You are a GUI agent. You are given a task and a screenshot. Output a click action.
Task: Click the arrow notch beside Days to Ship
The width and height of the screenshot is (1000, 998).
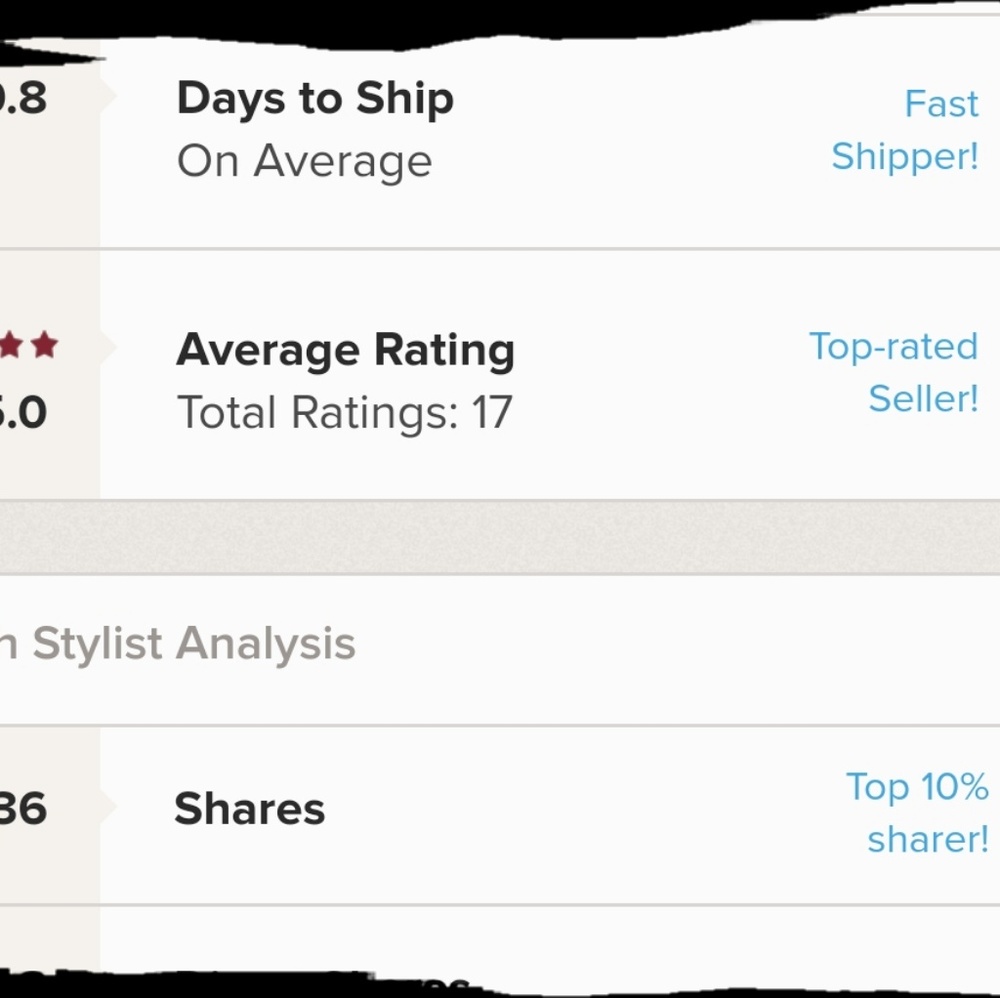click(x=108, y=97)
